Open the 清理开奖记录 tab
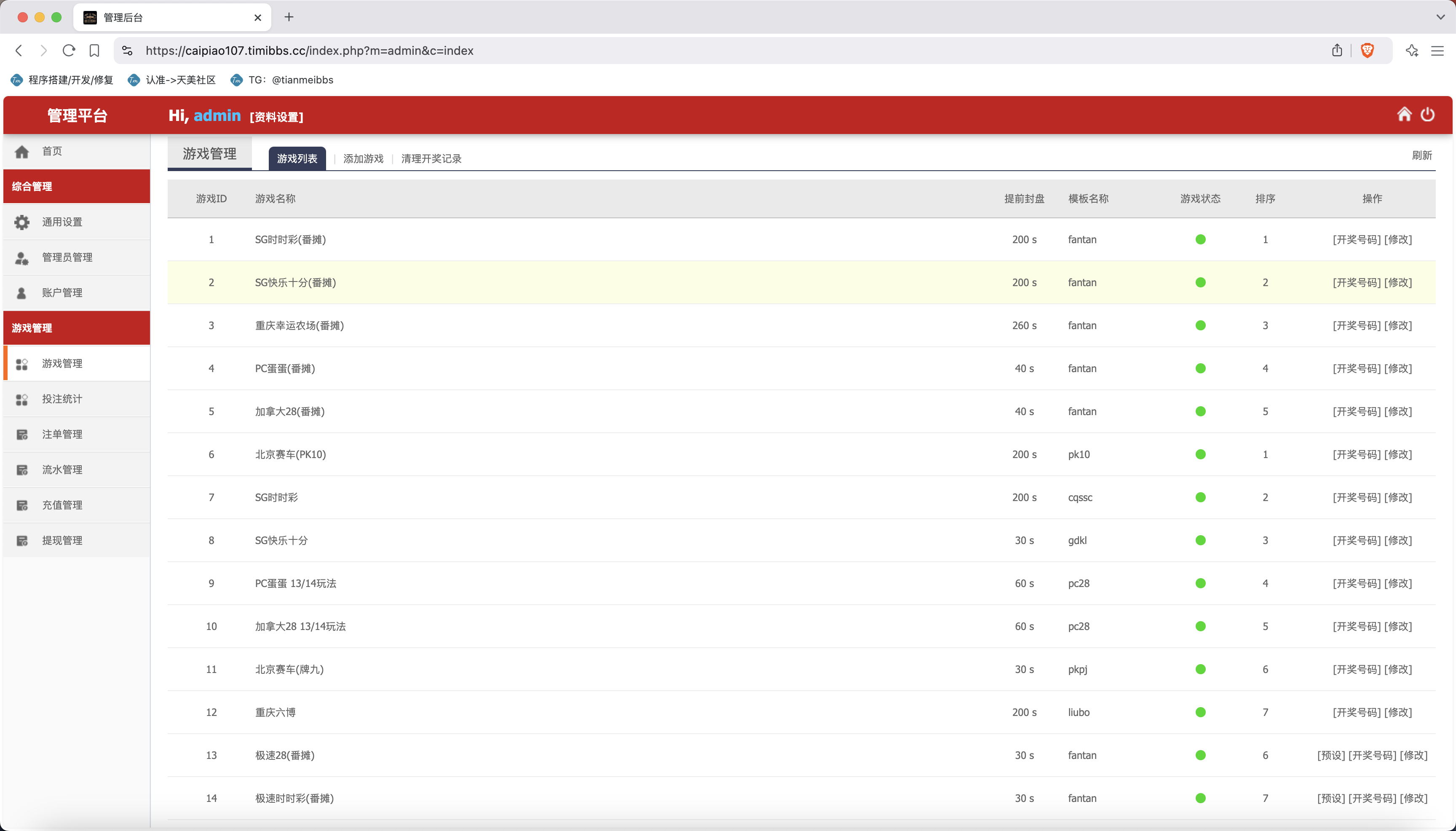Image resolution: width=1456 pixels, height=831 pixels. pyautogui.click(x=431, y=159)
